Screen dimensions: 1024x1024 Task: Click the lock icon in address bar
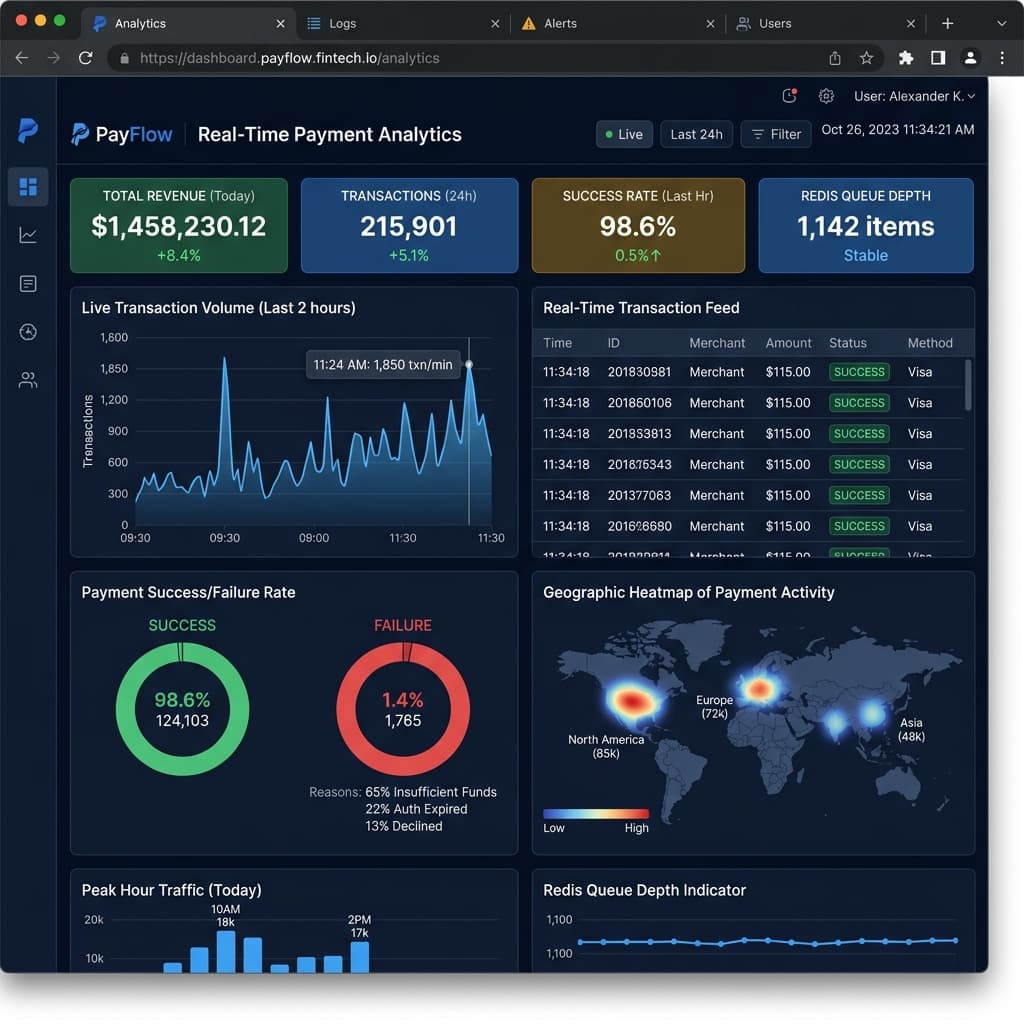coord(124,59)
